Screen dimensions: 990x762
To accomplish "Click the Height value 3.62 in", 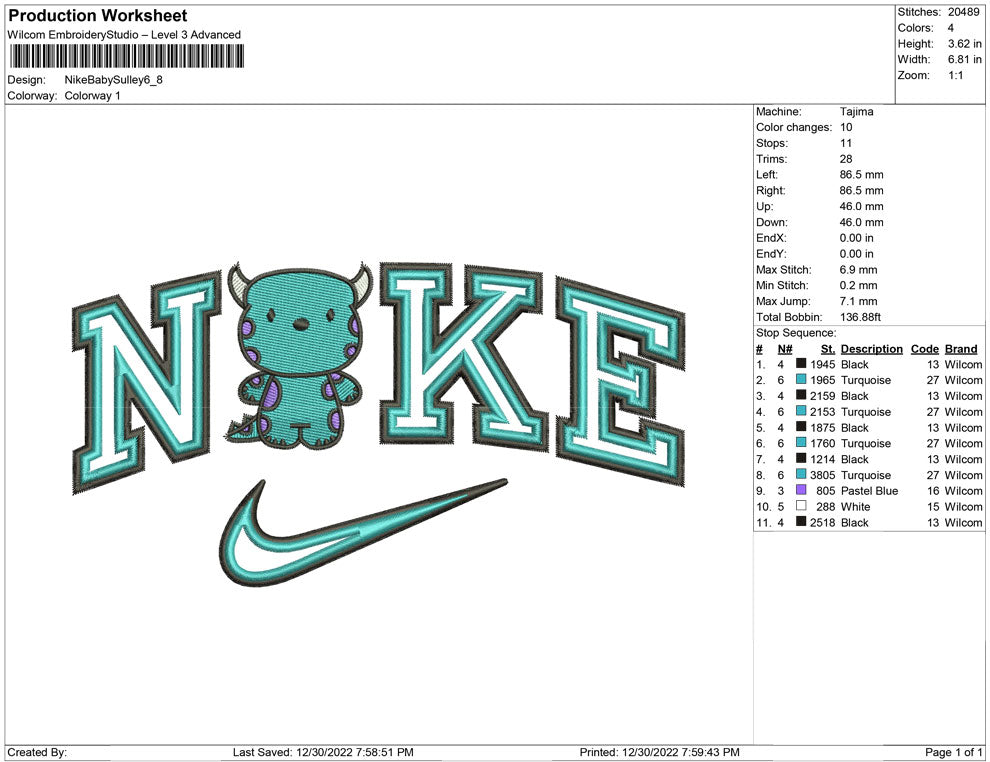I will pyautogui.click(x=964, y=44).
